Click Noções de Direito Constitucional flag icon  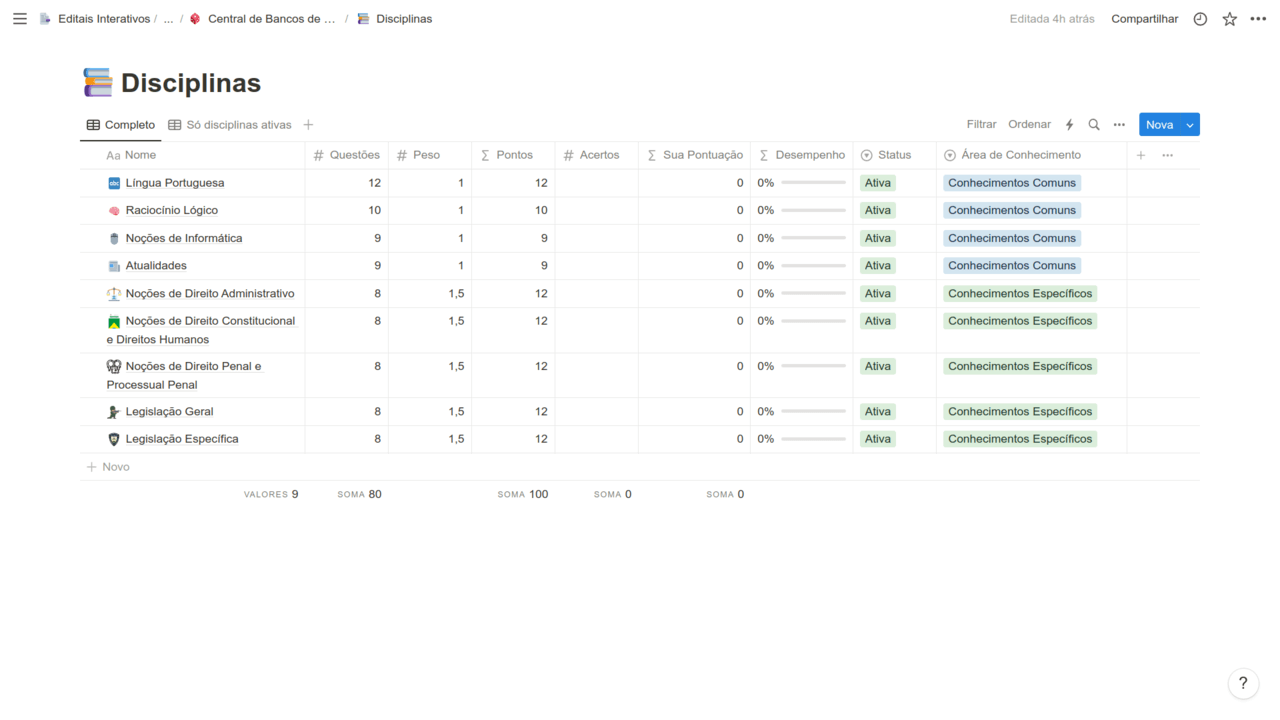114,321
